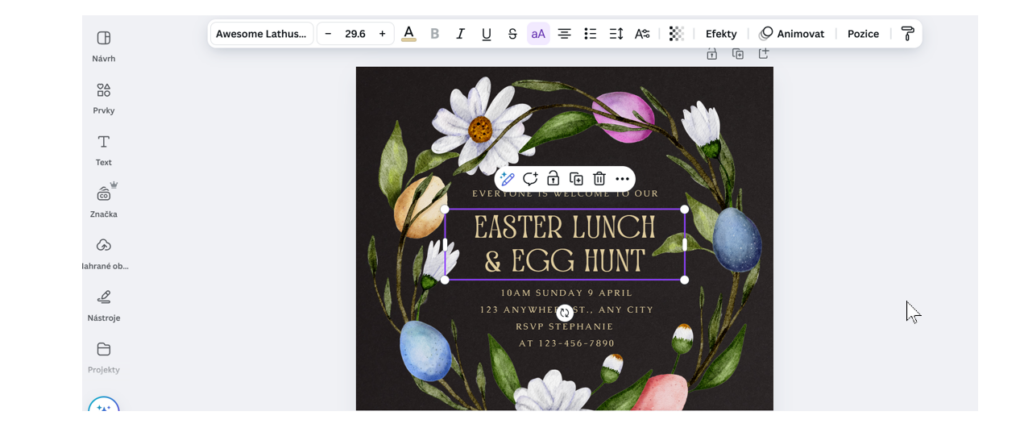Click the Magic Write pencil icon
Screen dimensions: 1024x432
[507, 178]
